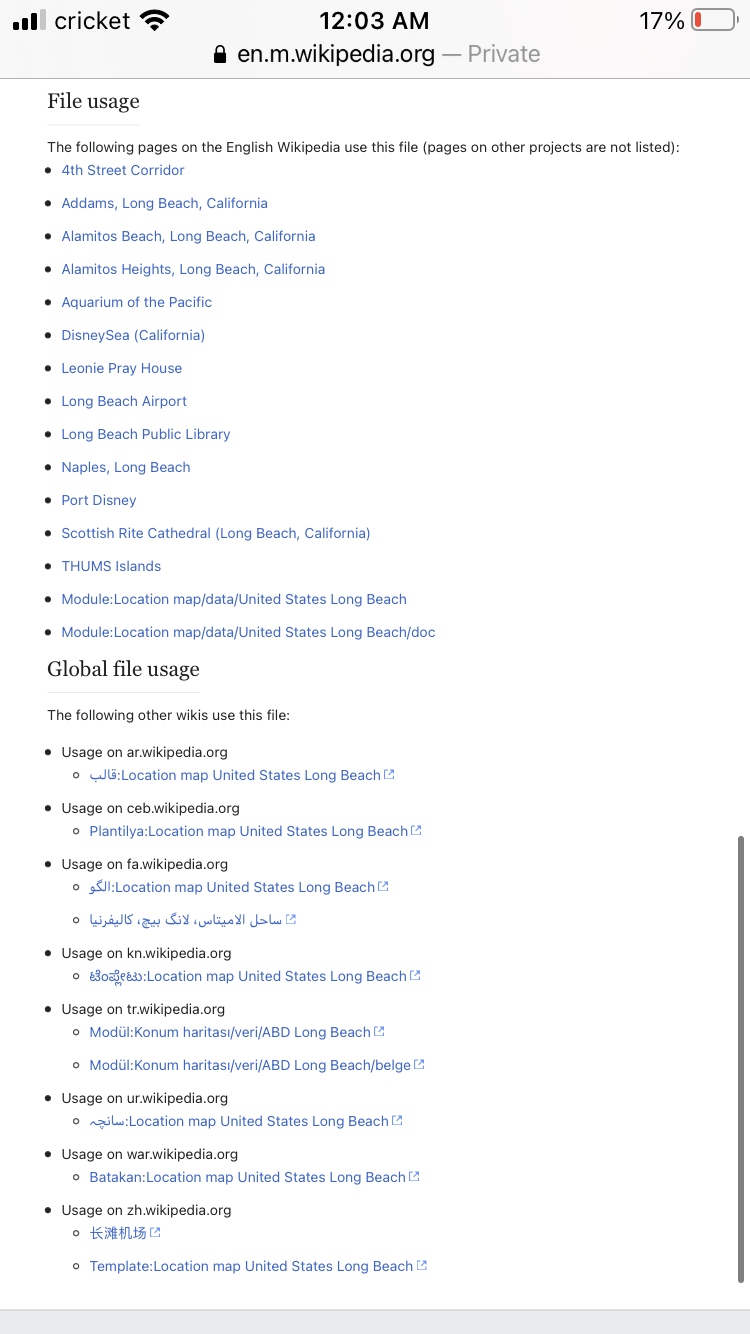The width and height of the screenshot is (750, 1334).
Task: Select 'Usage on zh.wikipedia.org' text
Action: (146, 1210)
